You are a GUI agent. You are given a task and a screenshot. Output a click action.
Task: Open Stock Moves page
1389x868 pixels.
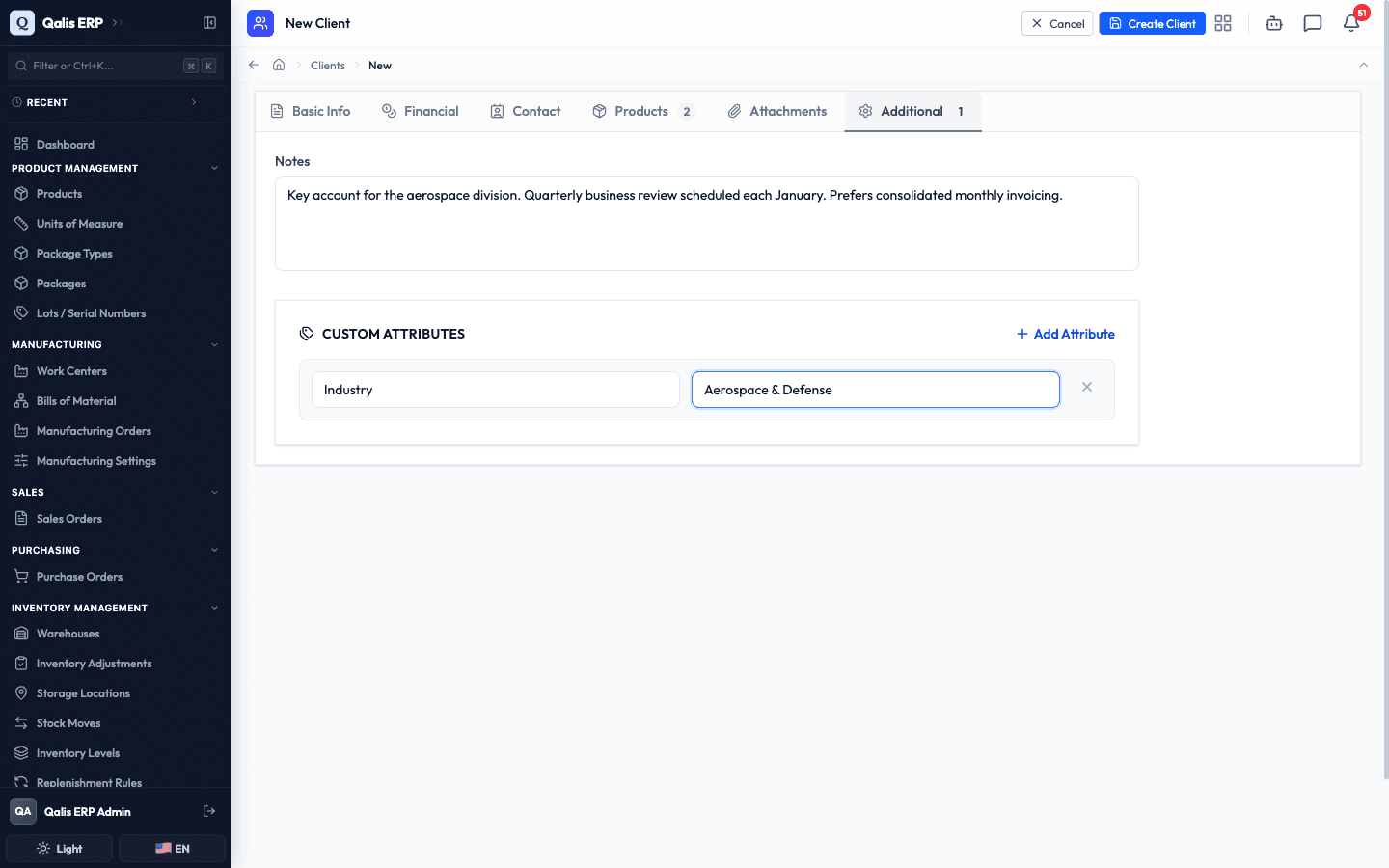click(116, 723)
